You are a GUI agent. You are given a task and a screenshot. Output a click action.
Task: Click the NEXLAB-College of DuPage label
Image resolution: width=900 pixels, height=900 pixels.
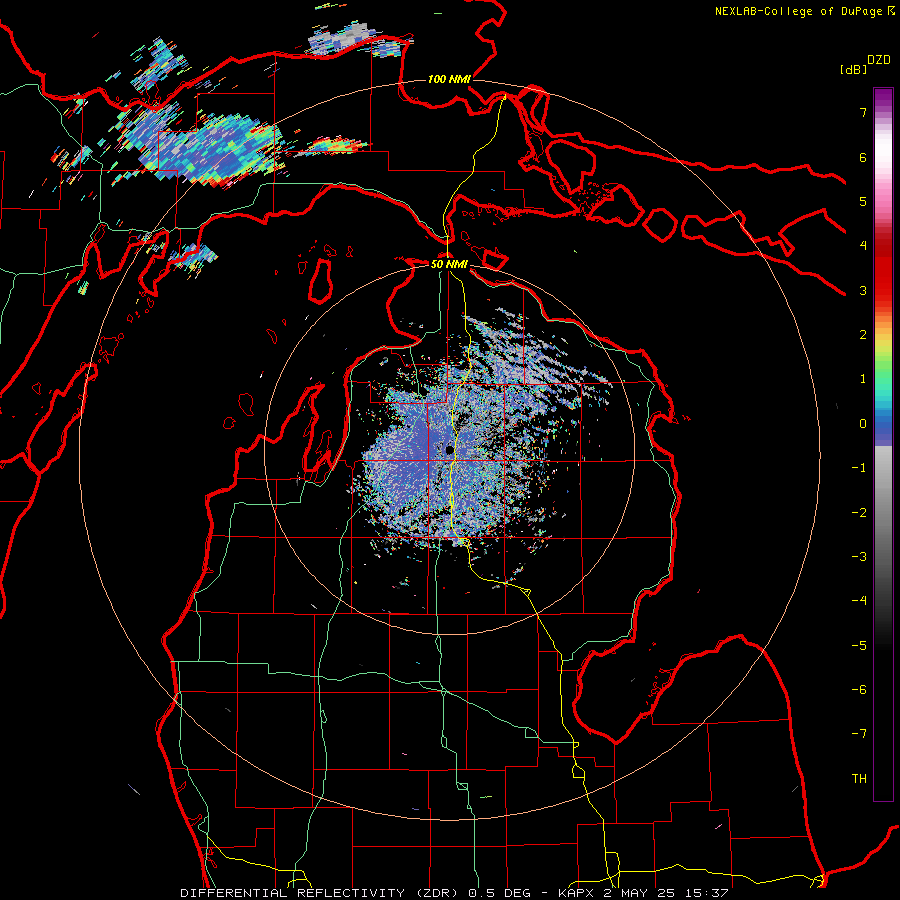coord(799,11)
